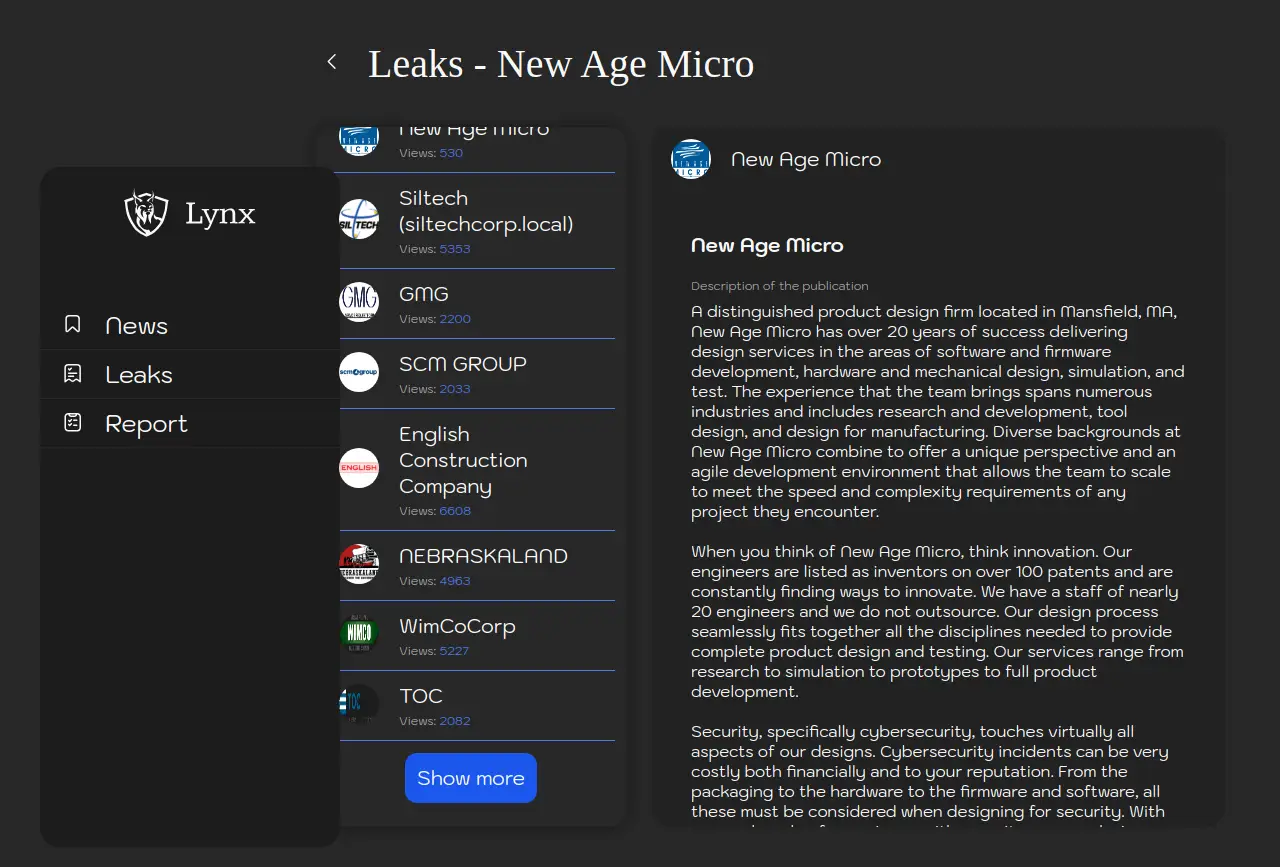1280x867 pixels.
Task: Open Siltech (siltechcorp.local) leak entry
Action: (486, 211)
